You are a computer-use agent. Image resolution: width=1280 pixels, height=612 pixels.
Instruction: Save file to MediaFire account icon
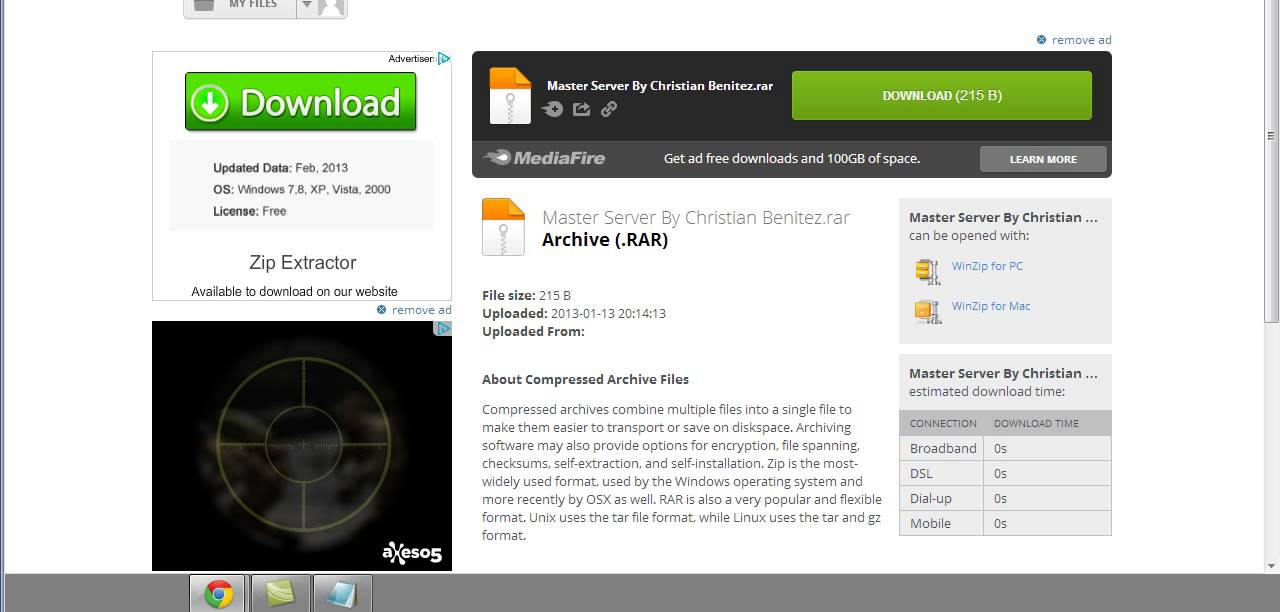553,109
